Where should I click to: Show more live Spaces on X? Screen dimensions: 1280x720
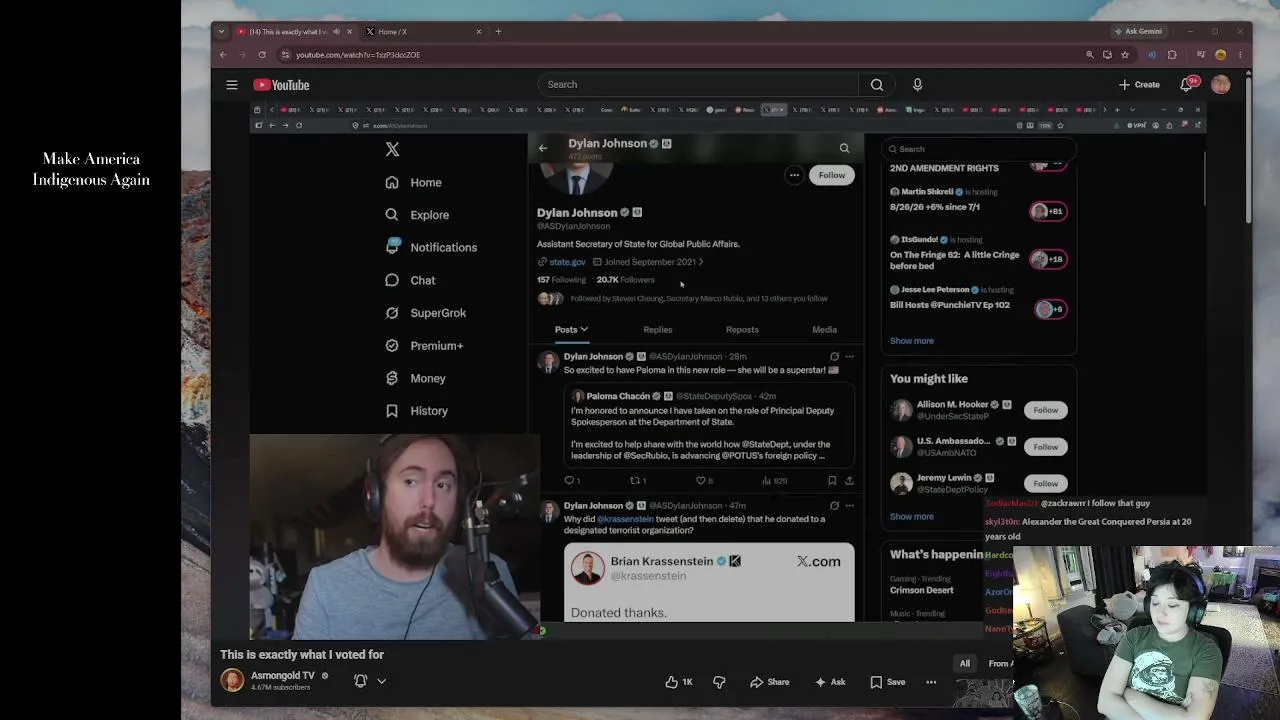tap(912, 341)
